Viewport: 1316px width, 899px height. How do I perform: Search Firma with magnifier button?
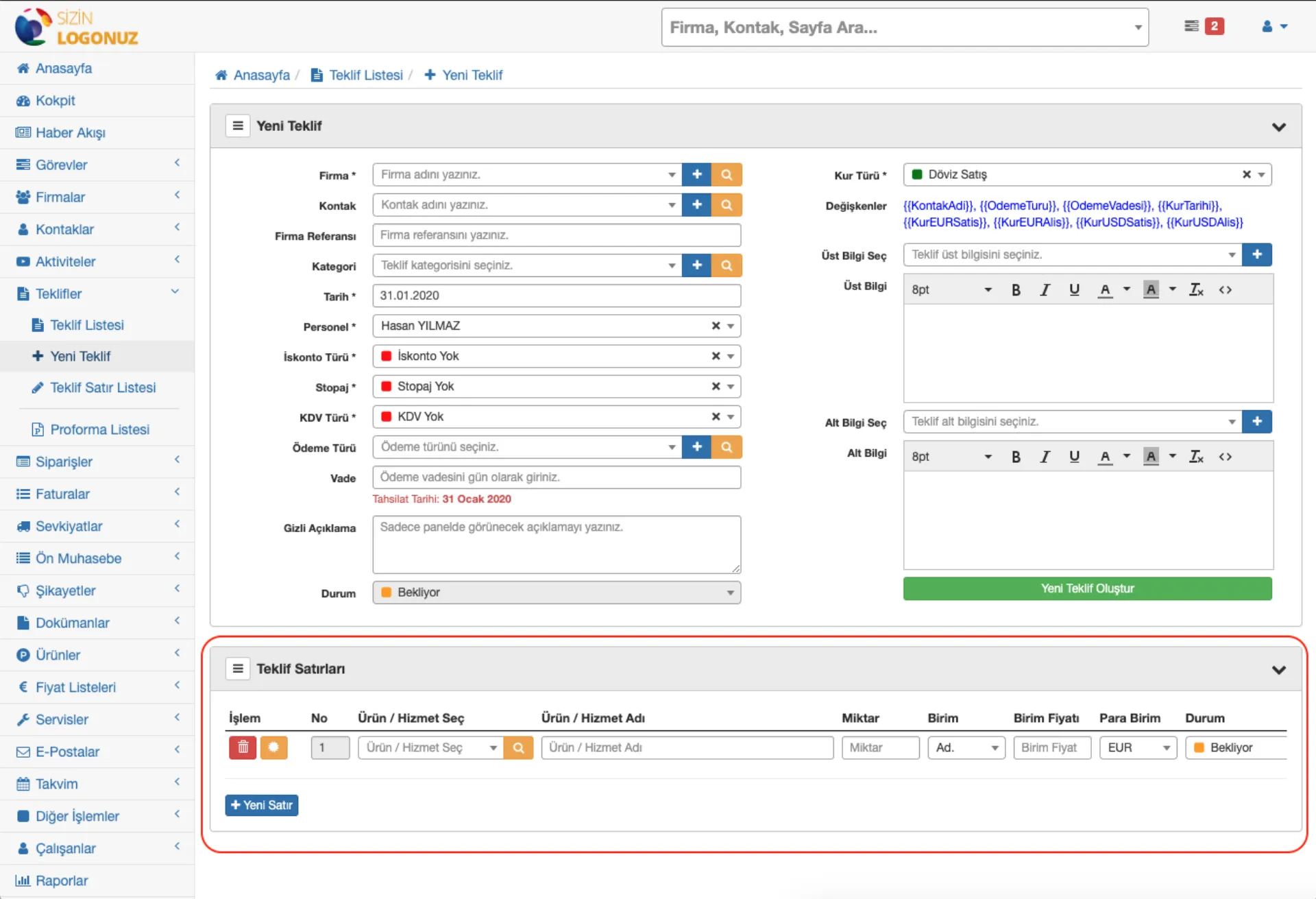click(727, 175)
